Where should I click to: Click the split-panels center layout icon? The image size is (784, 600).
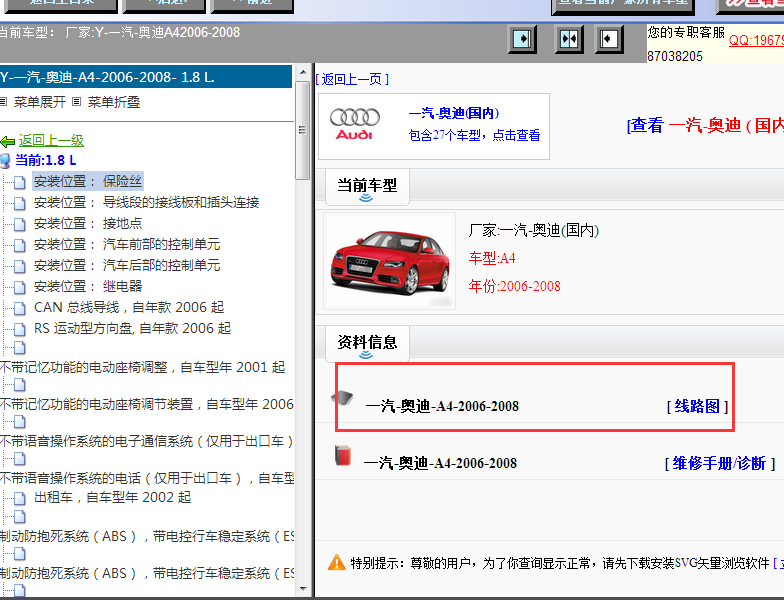pos(569,39)
